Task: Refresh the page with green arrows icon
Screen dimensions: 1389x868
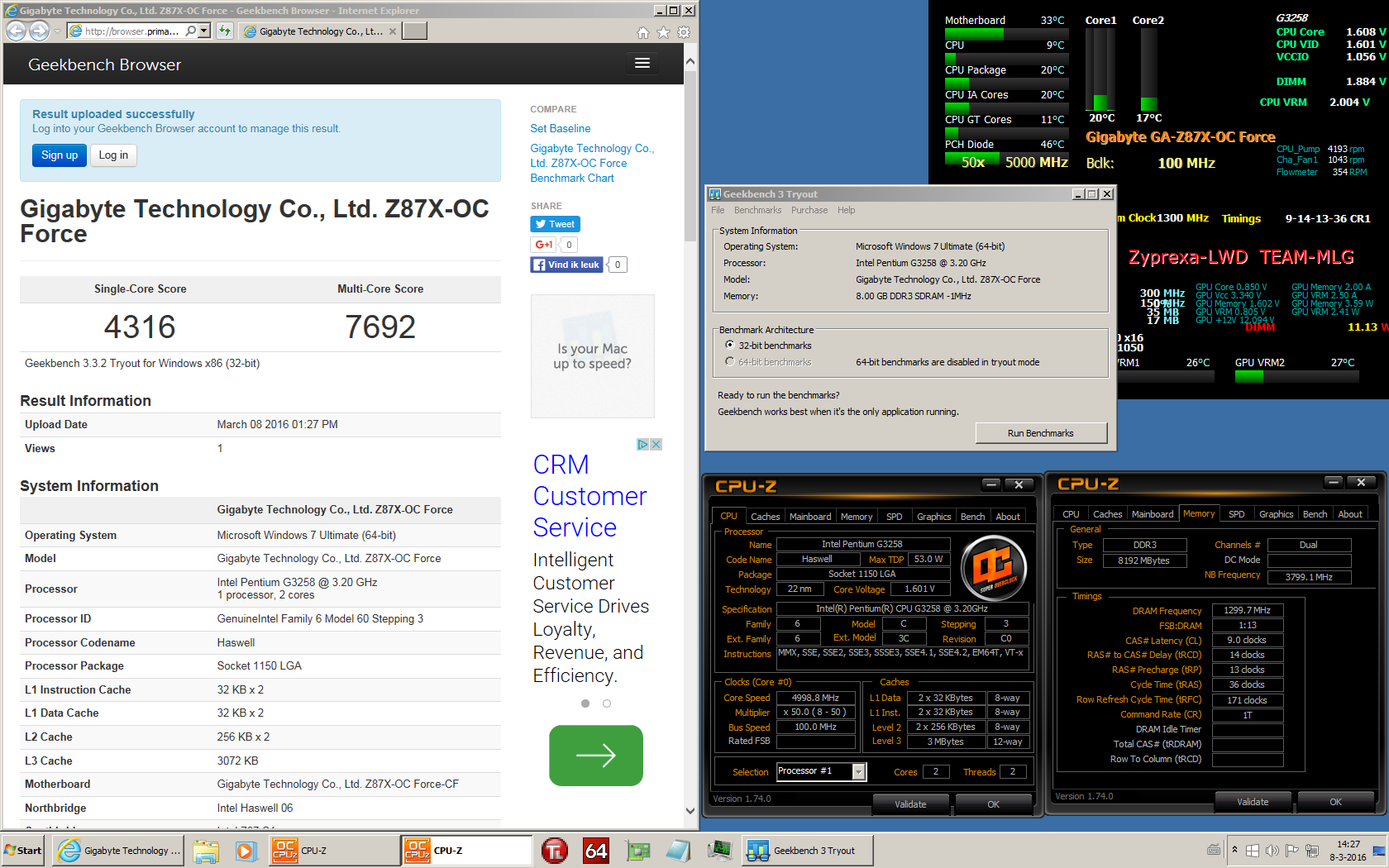Action: point(225,31)
